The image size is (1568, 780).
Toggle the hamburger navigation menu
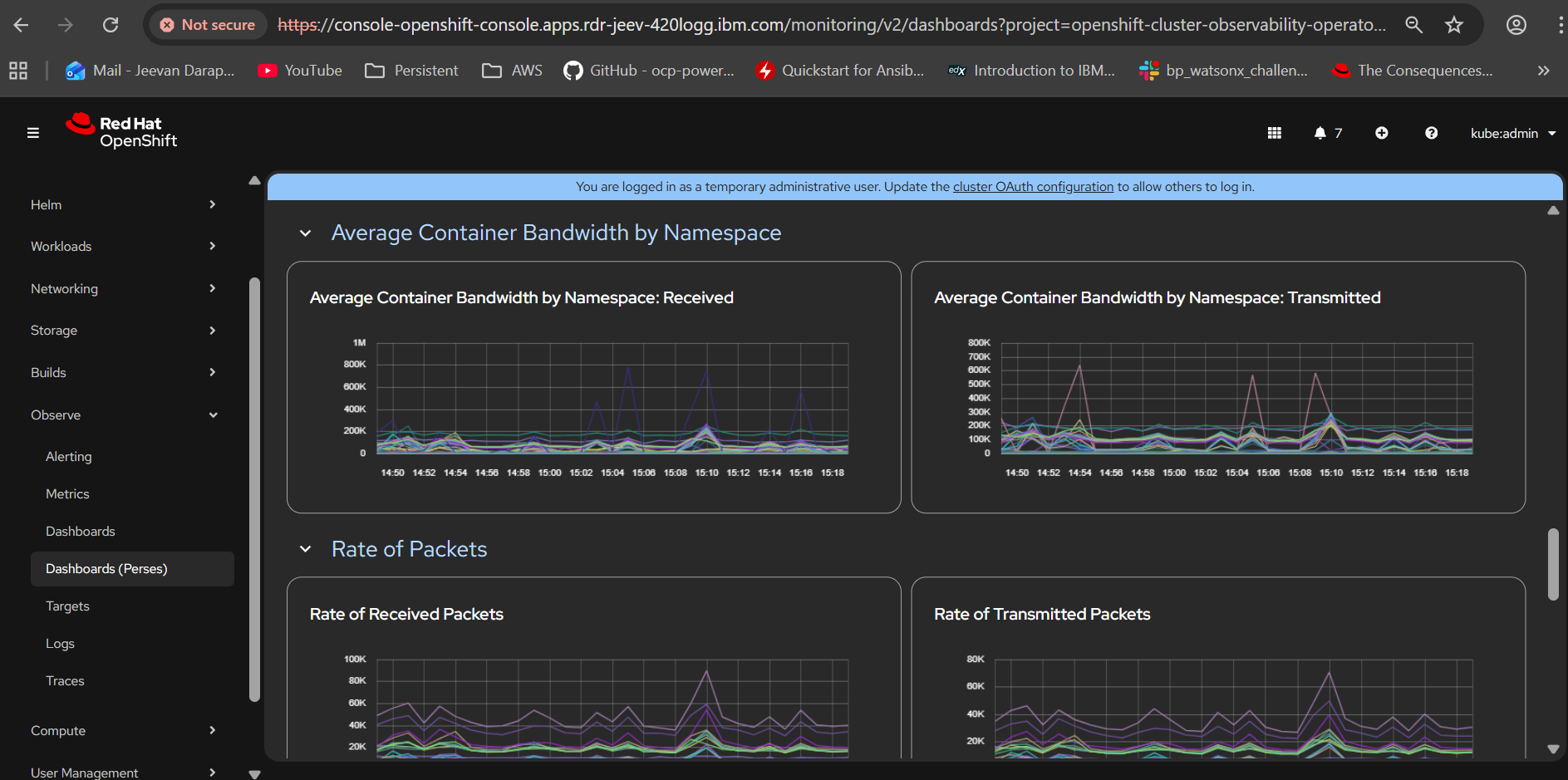click(x=33, y=133)
